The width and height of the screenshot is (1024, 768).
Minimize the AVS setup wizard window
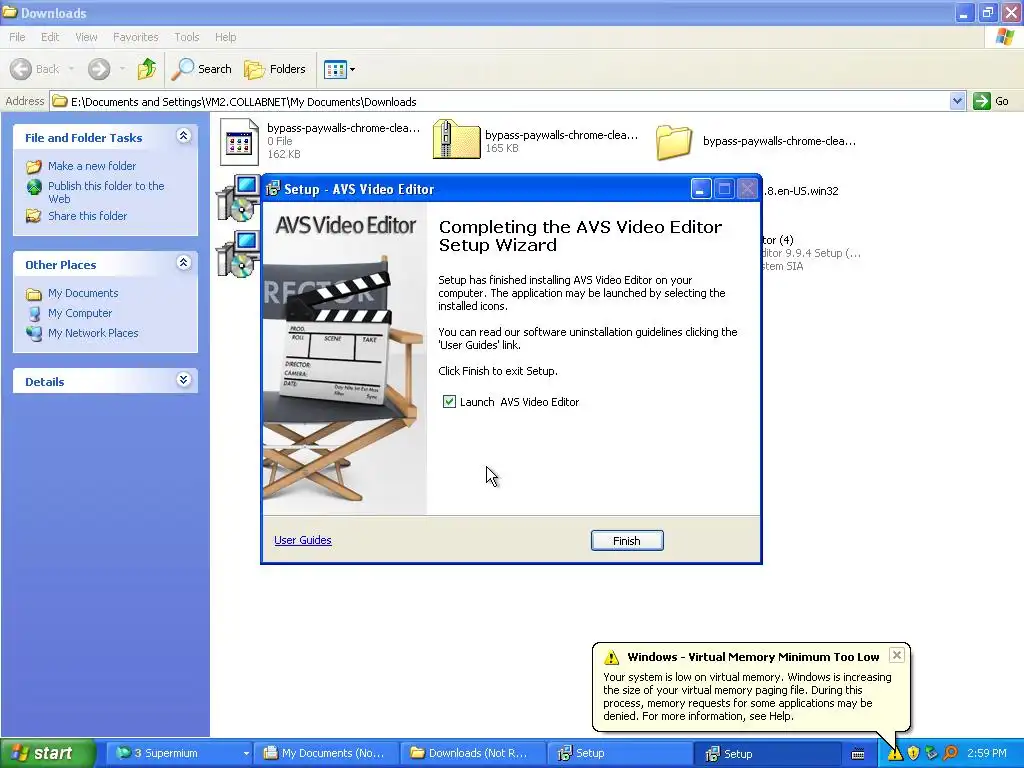click(x=700, y=189)
